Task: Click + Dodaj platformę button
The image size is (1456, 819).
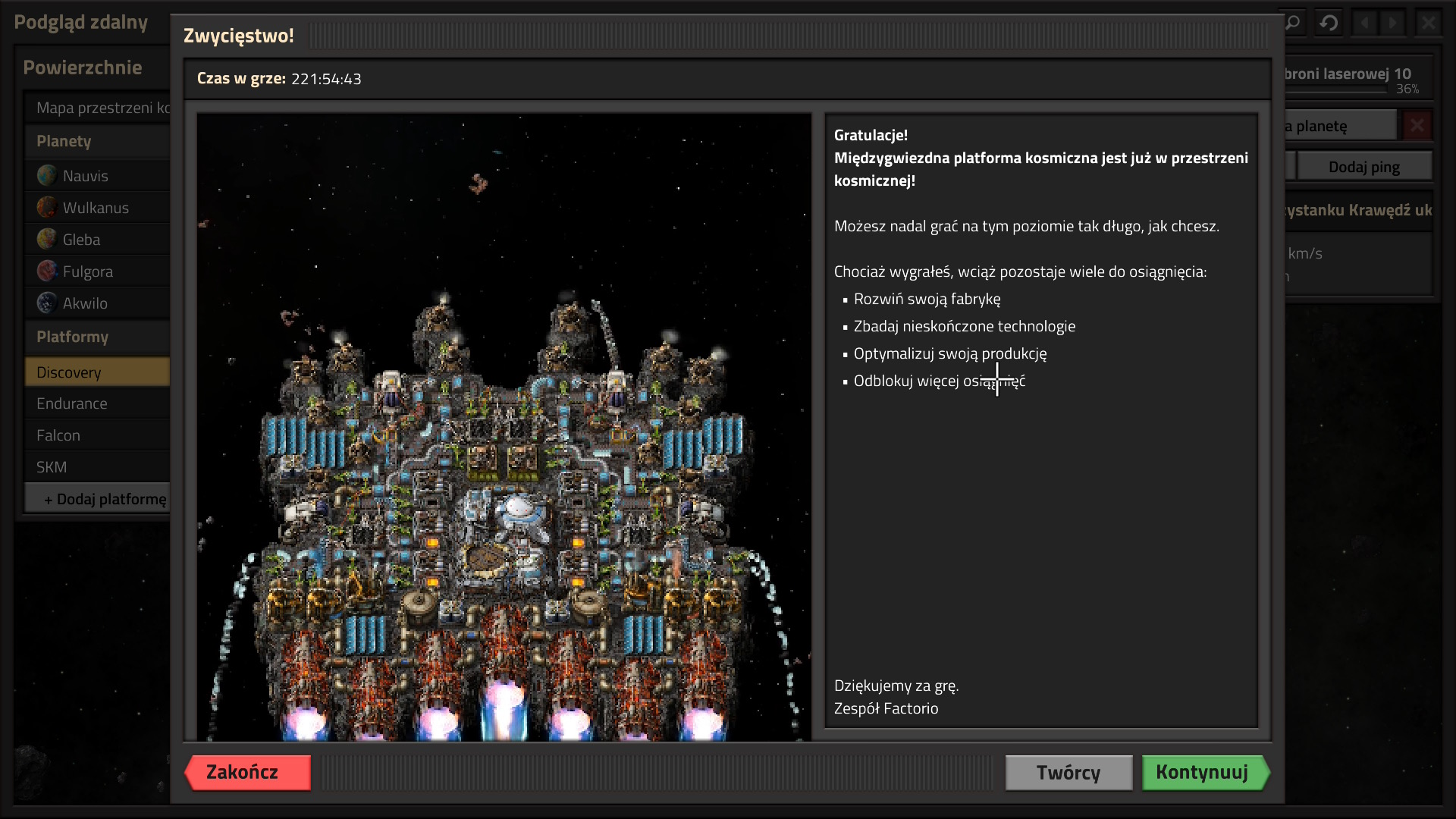Action: 98,499
